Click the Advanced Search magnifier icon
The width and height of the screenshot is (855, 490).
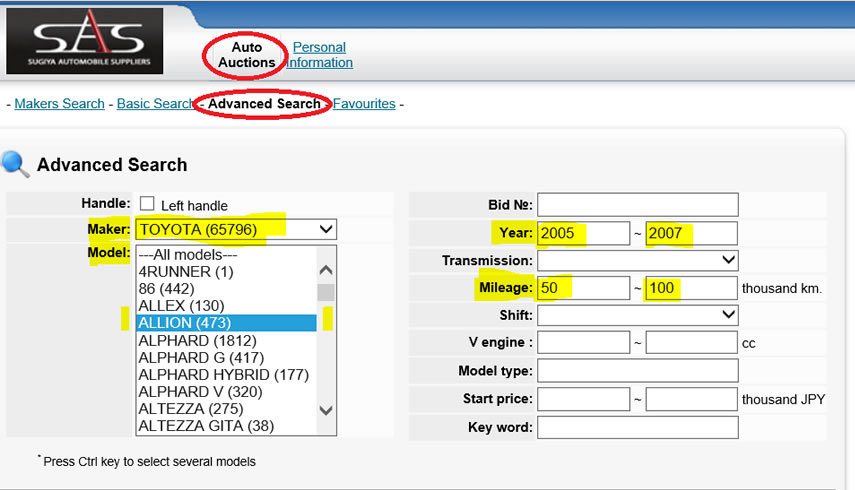coord(16,165)
